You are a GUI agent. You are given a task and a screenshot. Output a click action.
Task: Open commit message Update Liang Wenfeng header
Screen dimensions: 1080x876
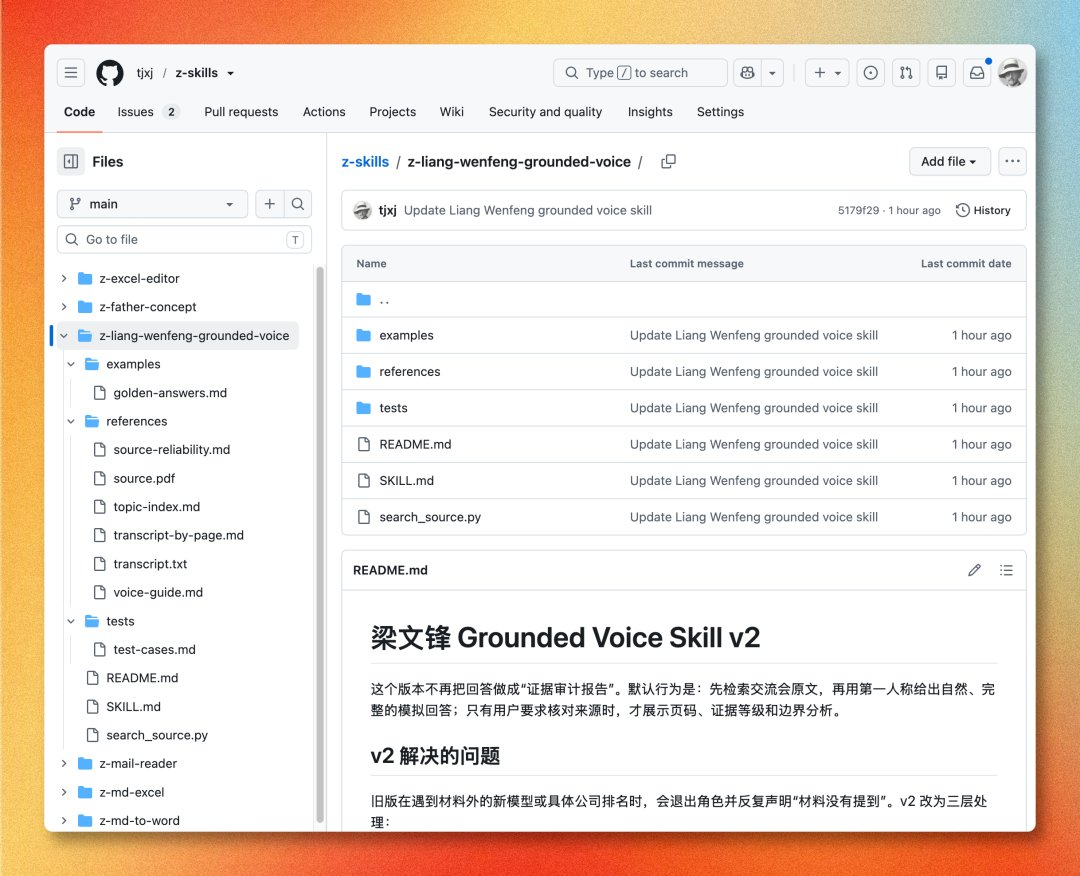tap(528, 211)
